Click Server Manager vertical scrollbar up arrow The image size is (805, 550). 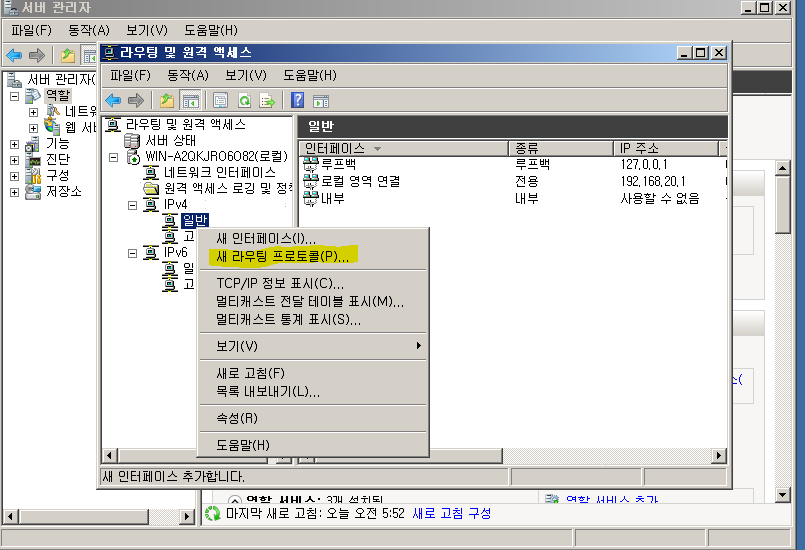(x=782, y=168)
